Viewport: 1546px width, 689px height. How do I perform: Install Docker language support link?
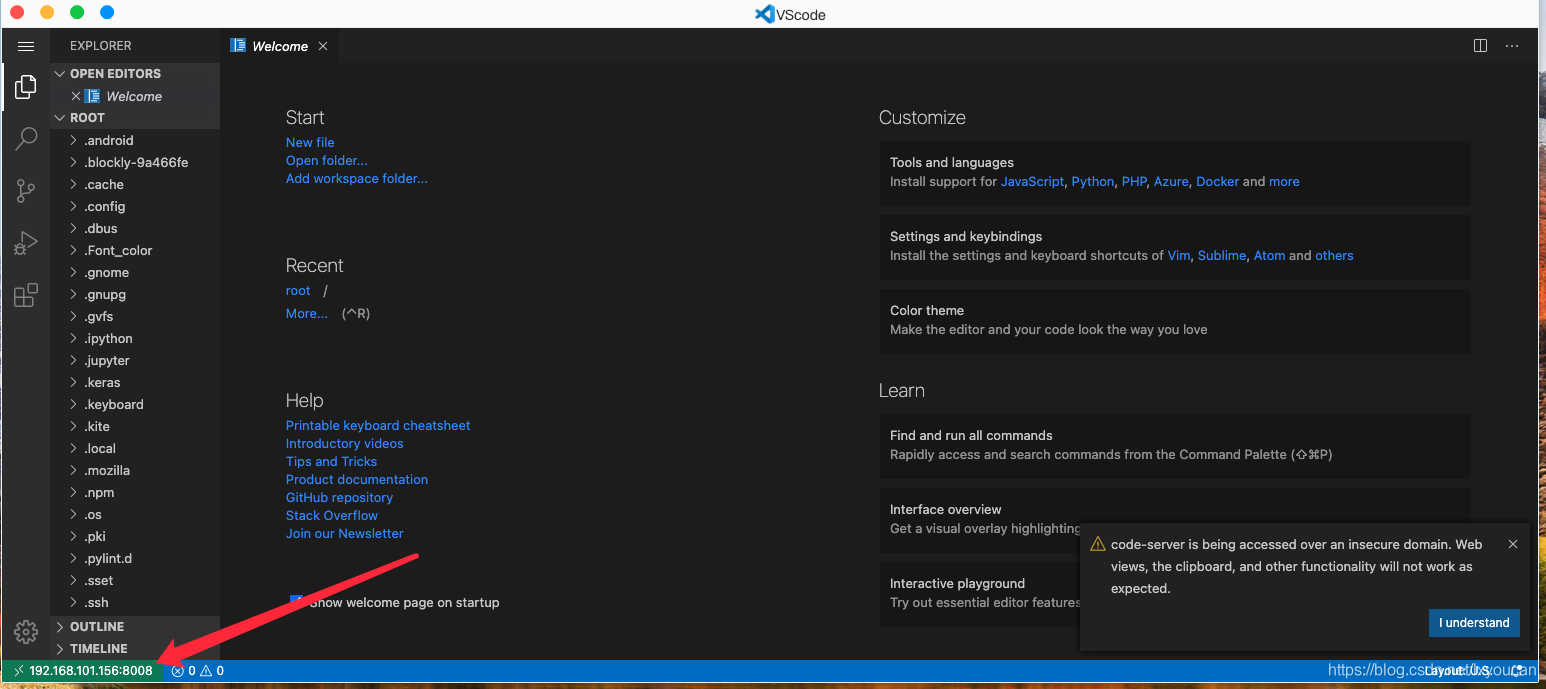1217,181
